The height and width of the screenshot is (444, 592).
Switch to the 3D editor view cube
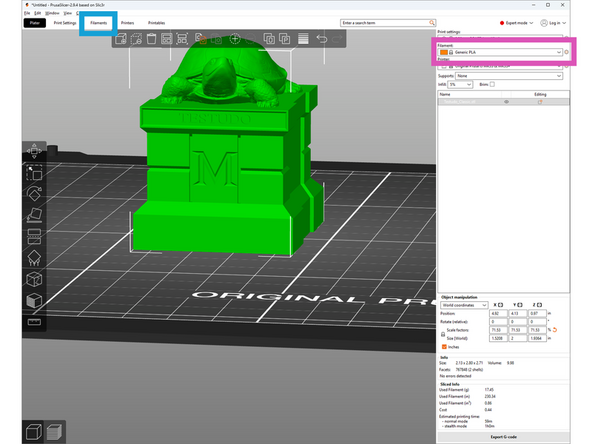(x=33, y=432)
